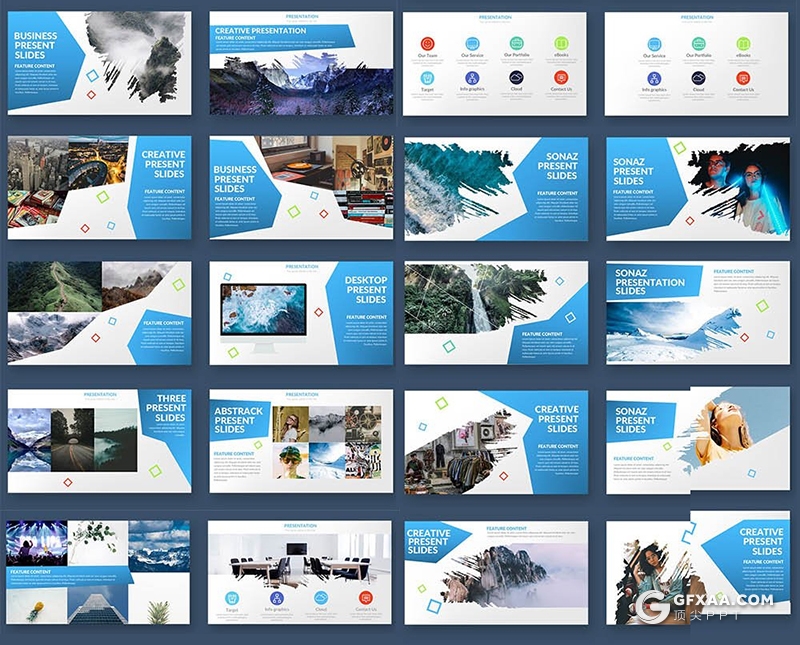Click the eBooks icon in the top-right six-icon slide
This screenshot has width=800, height=645.
pyautogui.click(x=743, y=44)
